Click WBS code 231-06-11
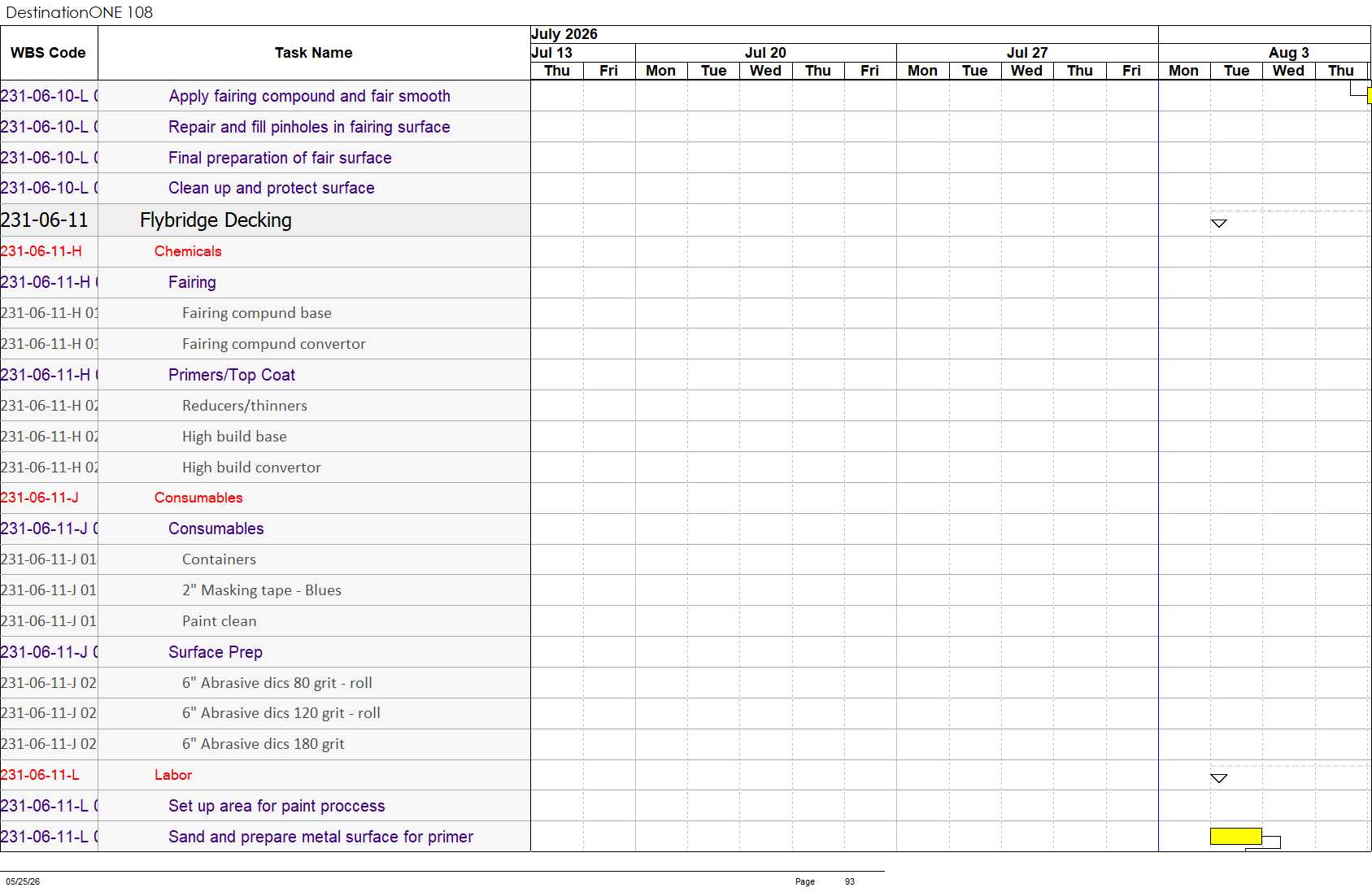Image resolution: width=1372 pixels, height=892 pixels. 44,220
